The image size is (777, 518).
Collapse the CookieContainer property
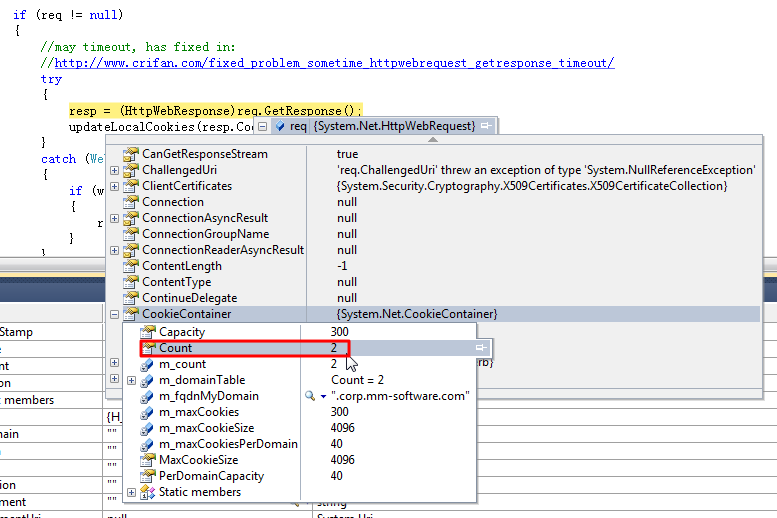(x=114, y=314)
